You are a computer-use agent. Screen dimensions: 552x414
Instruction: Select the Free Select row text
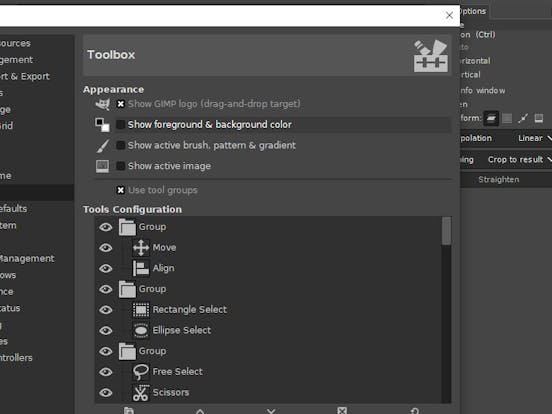177,372
